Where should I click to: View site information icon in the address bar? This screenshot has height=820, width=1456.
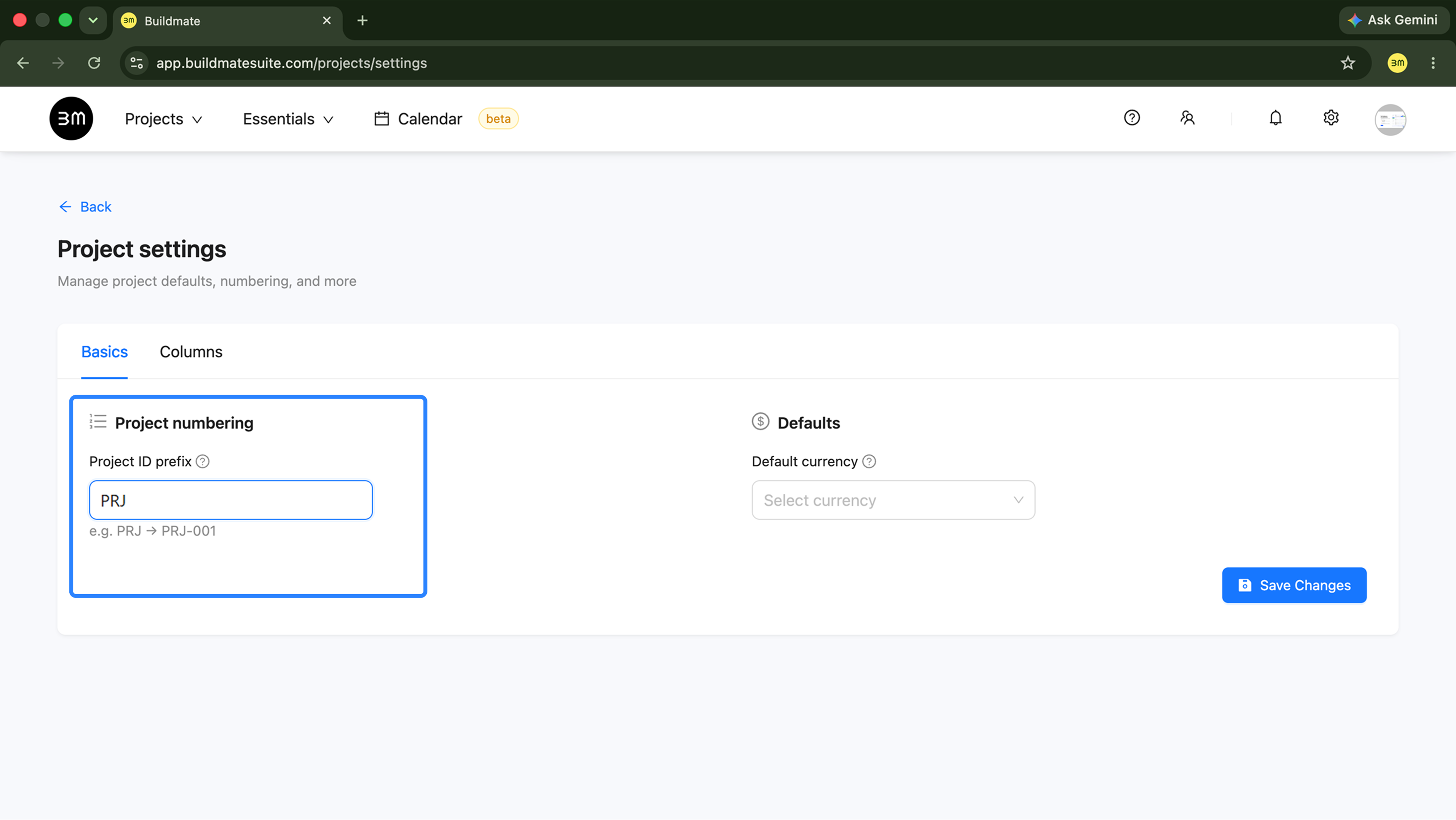pyautogui.click(x=136, y=63)
